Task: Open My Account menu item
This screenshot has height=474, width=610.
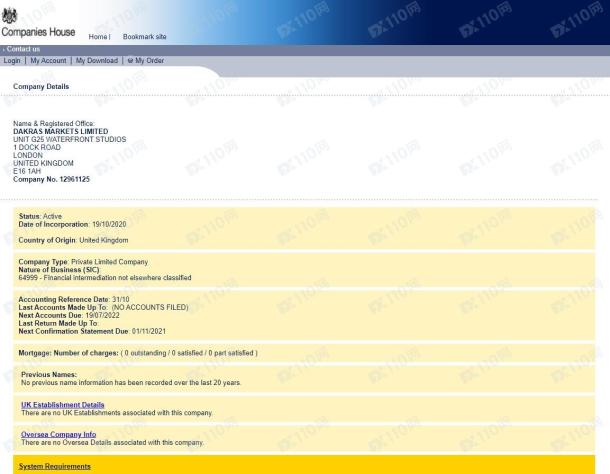Action: coord(48,61)
